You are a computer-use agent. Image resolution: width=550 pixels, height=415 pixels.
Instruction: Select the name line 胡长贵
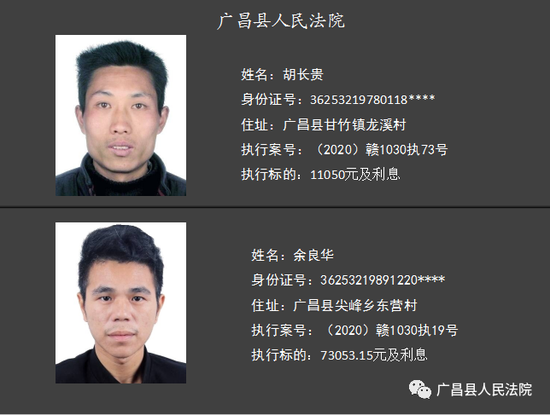(x=282, y=75)
